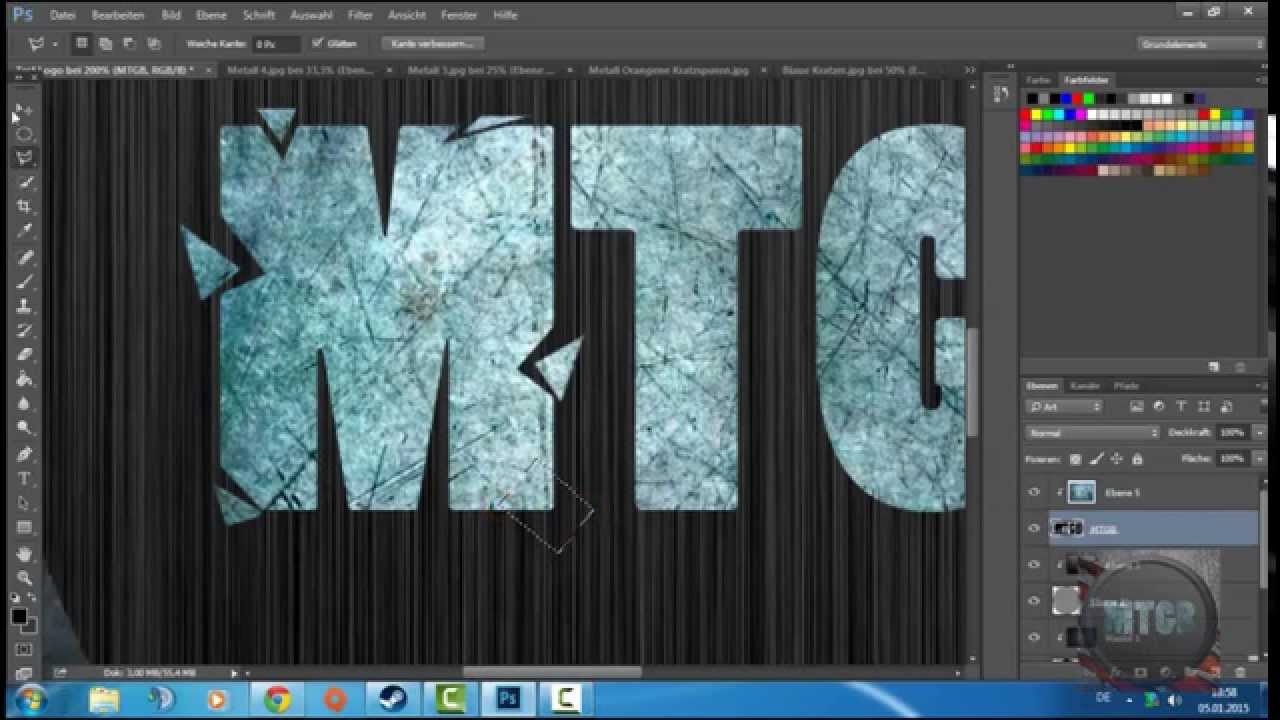Open Google Chrome from the taskbar

(x=277, y=699)
